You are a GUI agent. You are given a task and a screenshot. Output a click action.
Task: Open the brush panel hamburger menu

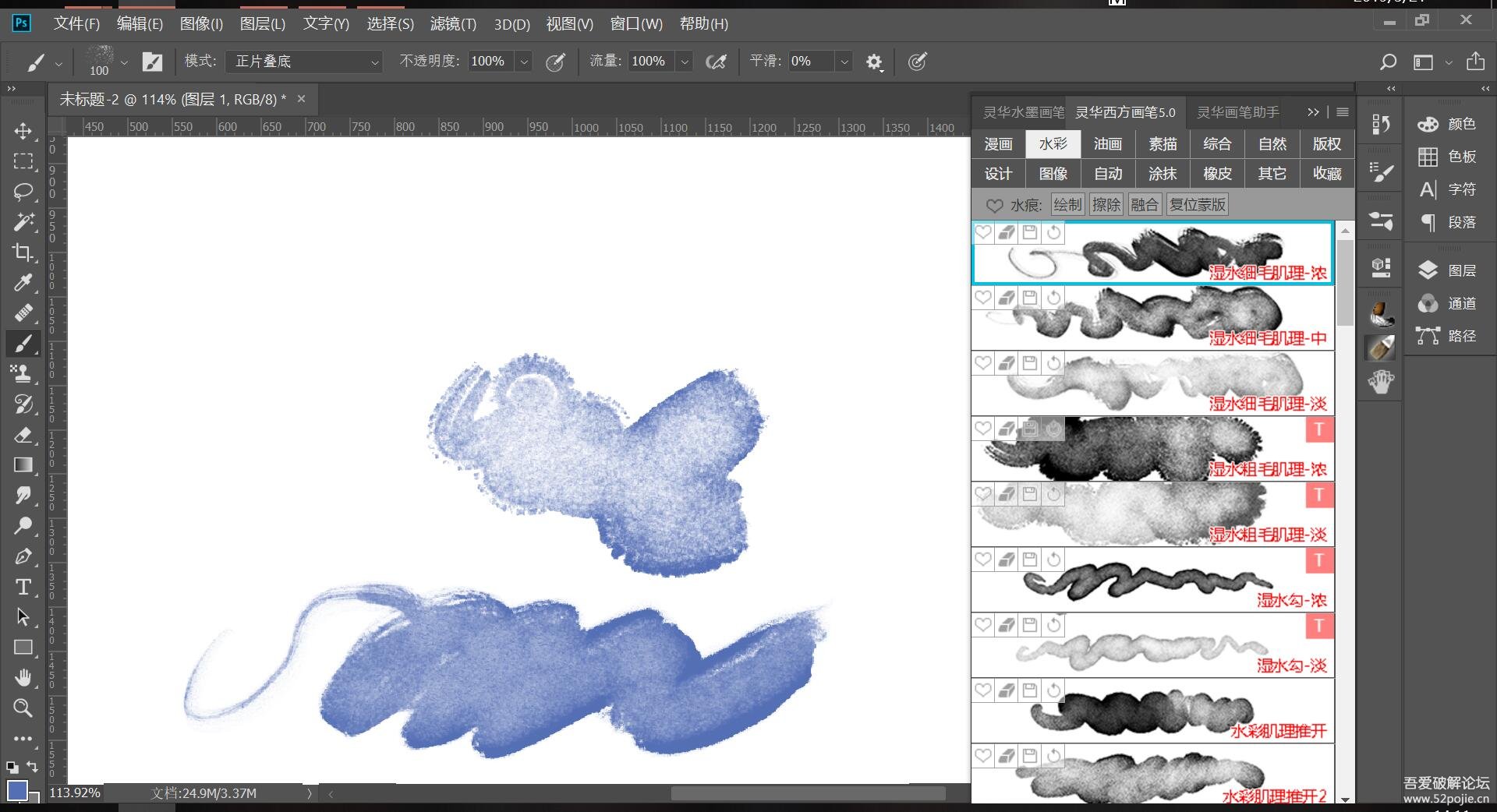[x=1343, y=112]
